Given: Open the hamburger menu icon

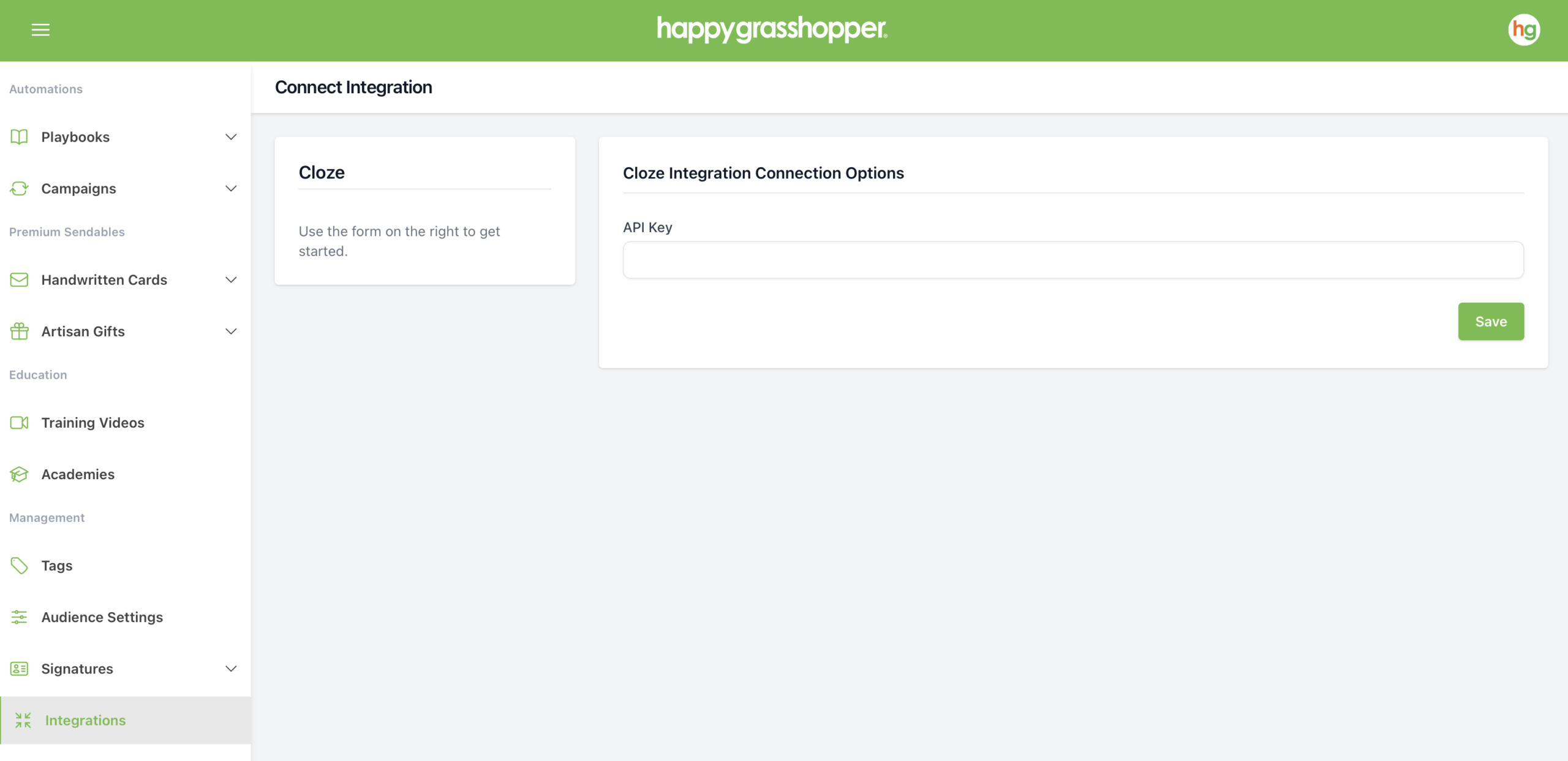Looking at the screenshot, I should click(40, 29).
